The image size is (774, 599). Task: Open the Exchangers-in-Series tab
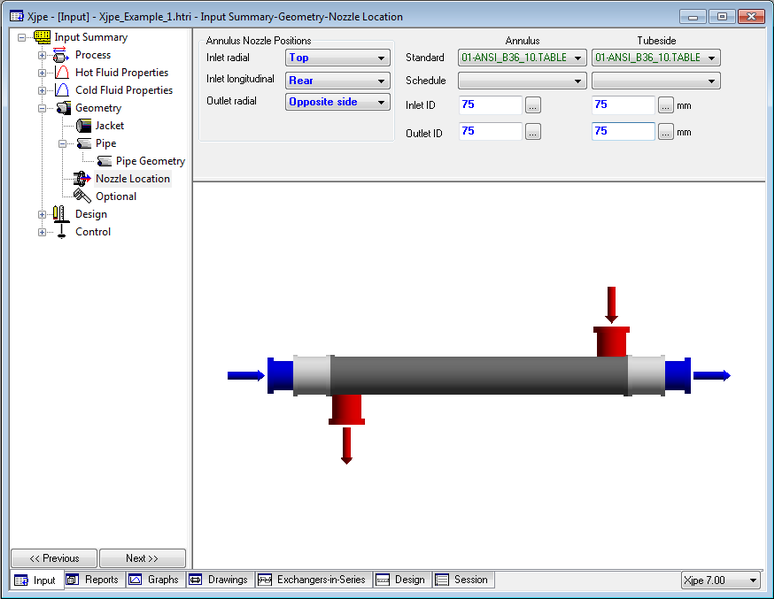(312, 580)
